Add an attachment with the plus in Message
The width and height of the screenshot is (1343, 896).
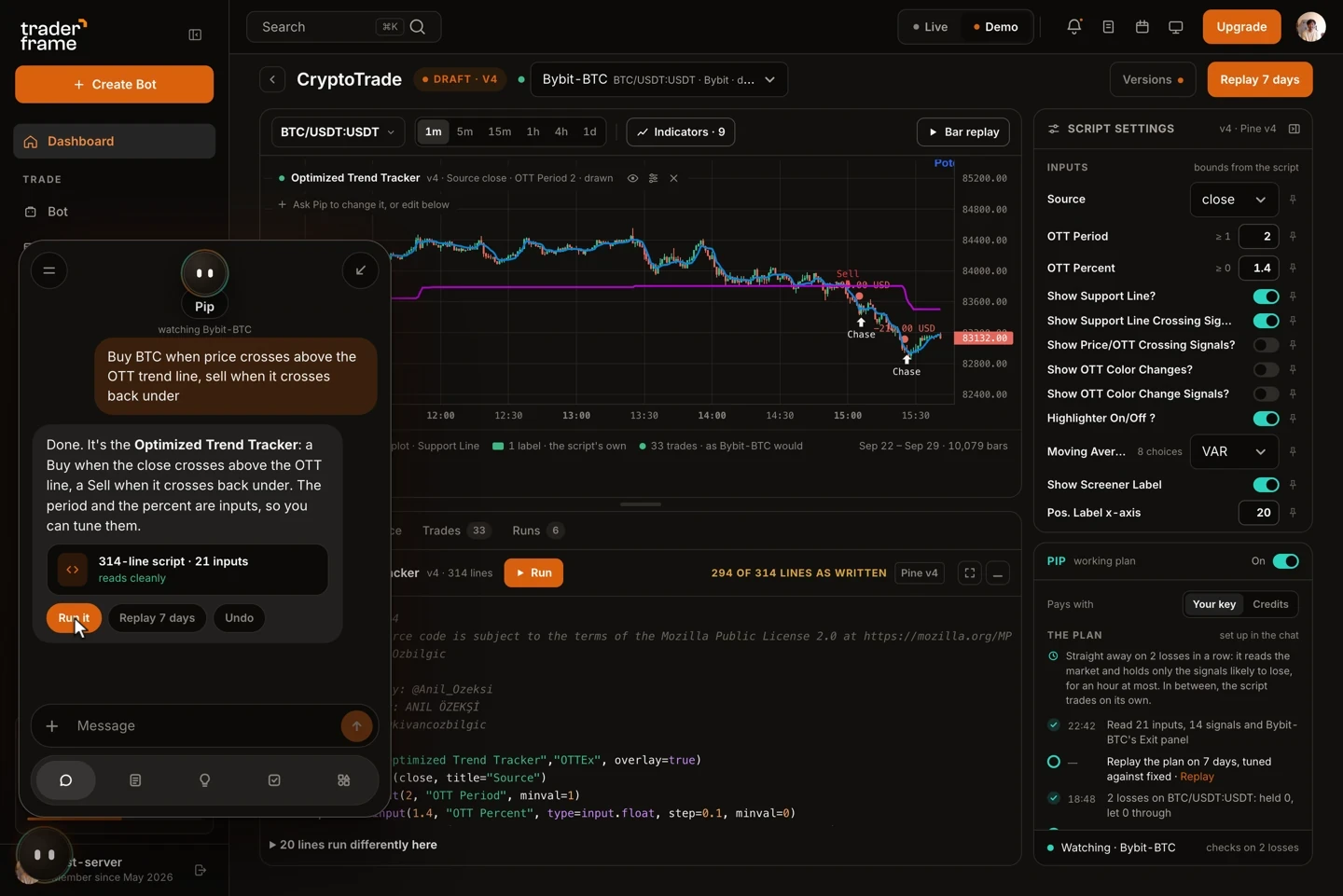(52, 725)
